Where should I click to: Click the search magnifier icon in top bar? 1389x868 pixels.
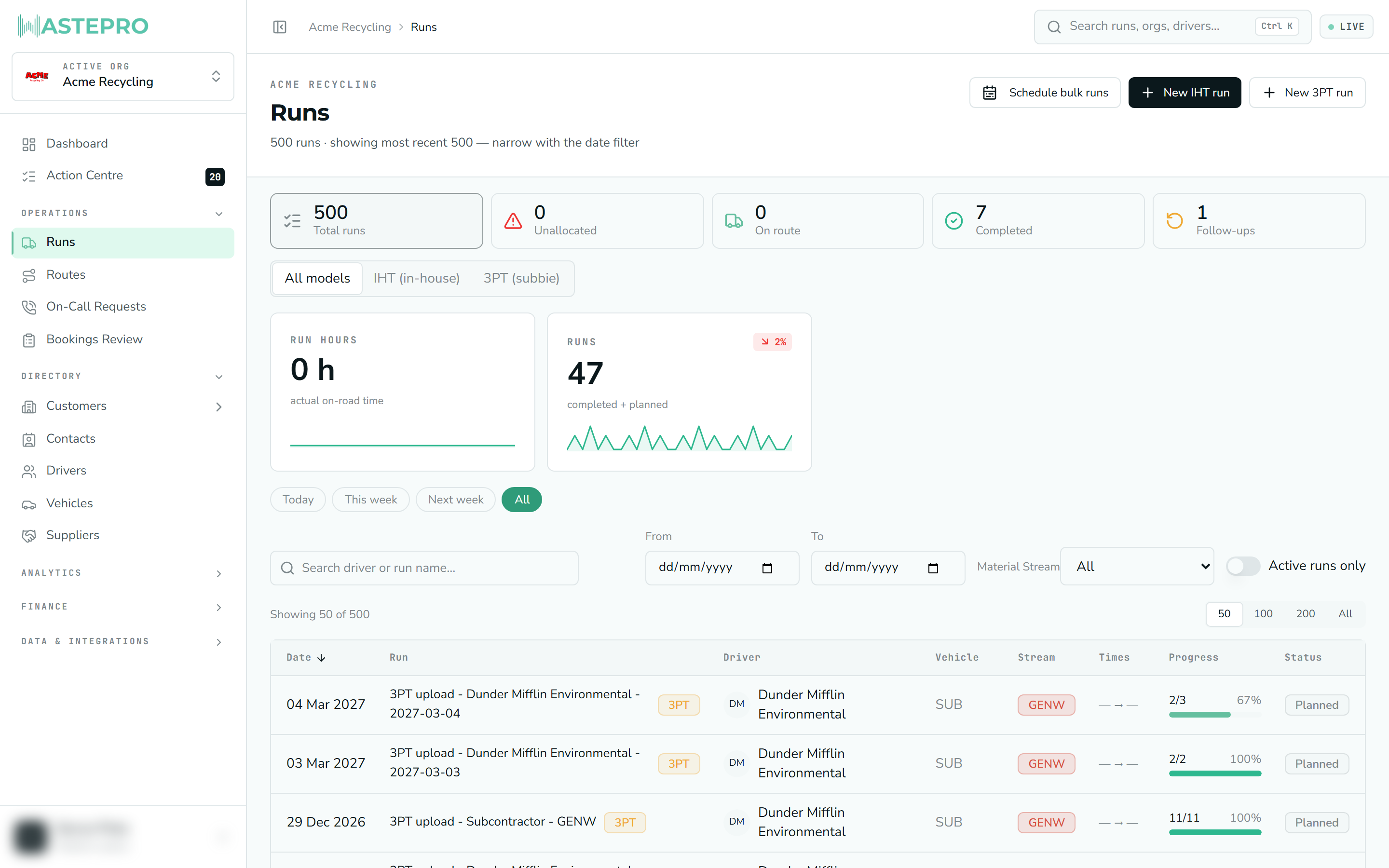(x=1054, y=27)
